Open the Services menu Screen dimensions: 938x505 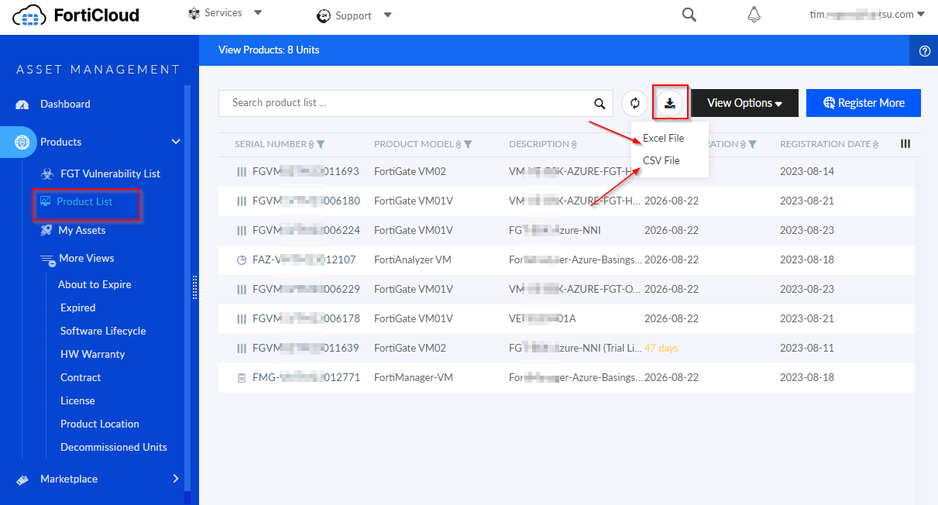point(224,13)
